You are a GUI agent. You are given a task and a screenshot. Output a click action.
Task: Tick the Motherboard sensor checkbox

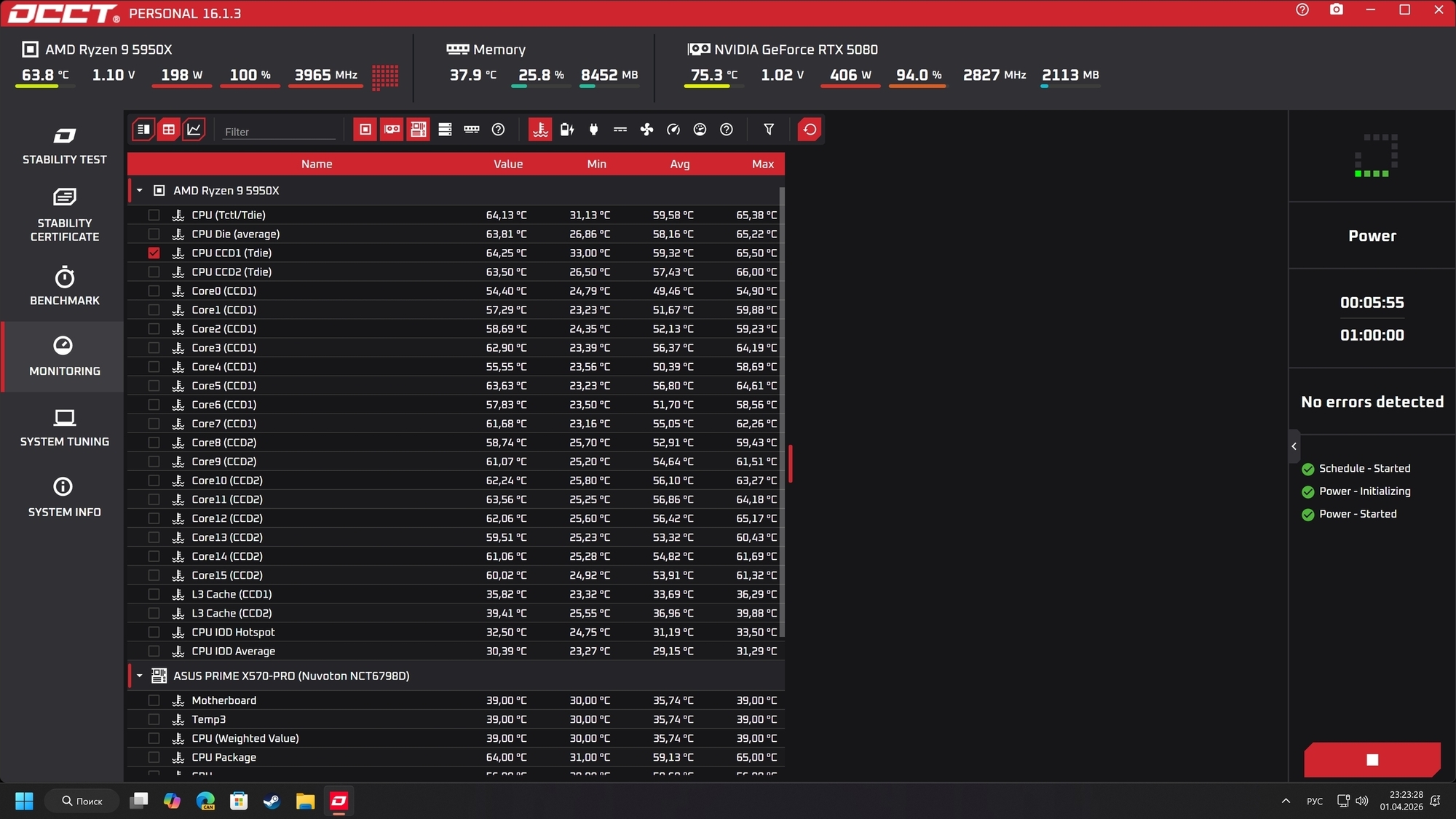coord(154,700)
